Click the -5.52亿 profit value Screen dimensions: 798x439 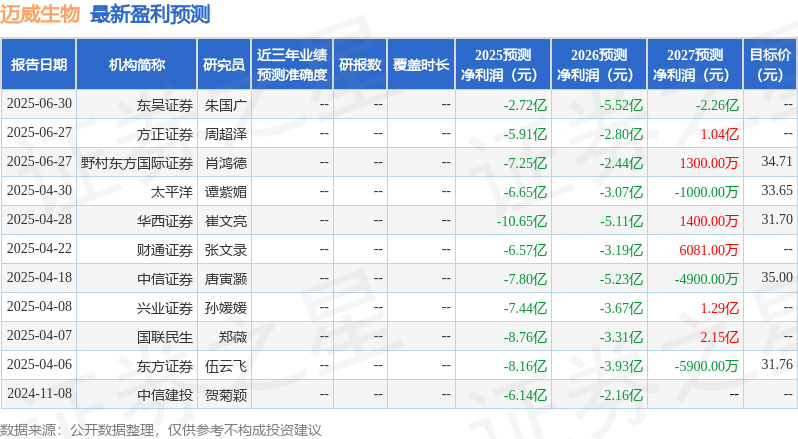[621, 105]
